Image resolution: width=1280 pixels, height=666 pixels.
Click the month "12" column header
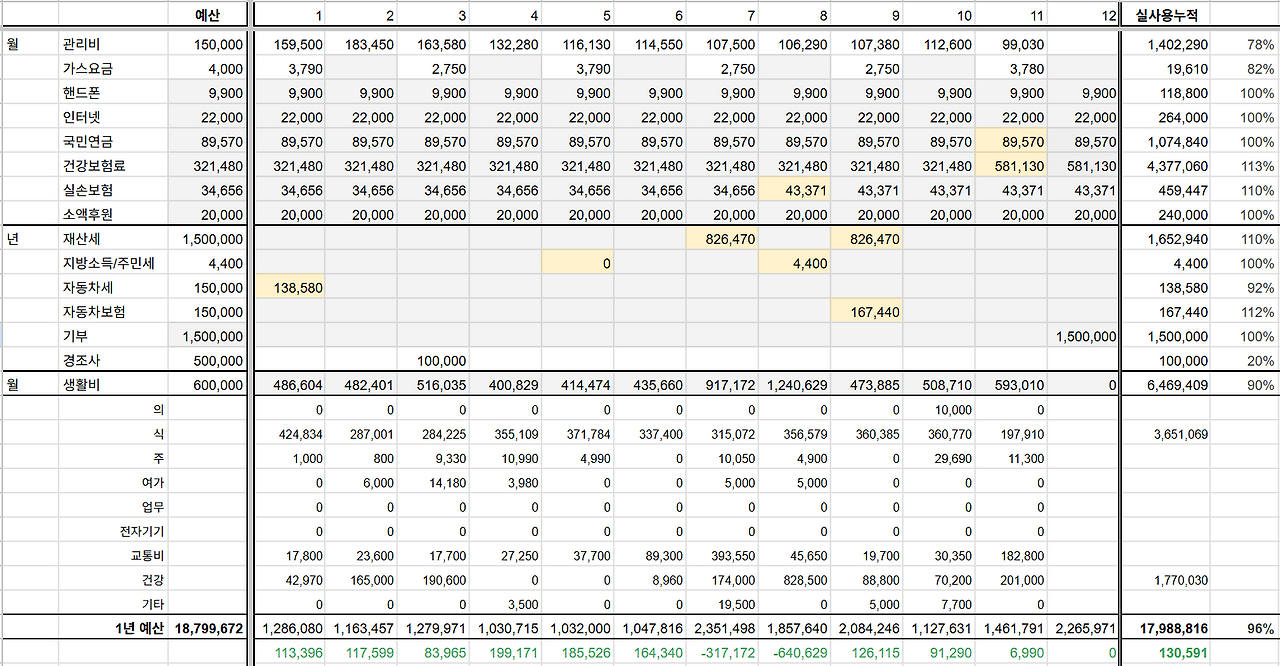pyautogui.click(x=1107, y=16)
